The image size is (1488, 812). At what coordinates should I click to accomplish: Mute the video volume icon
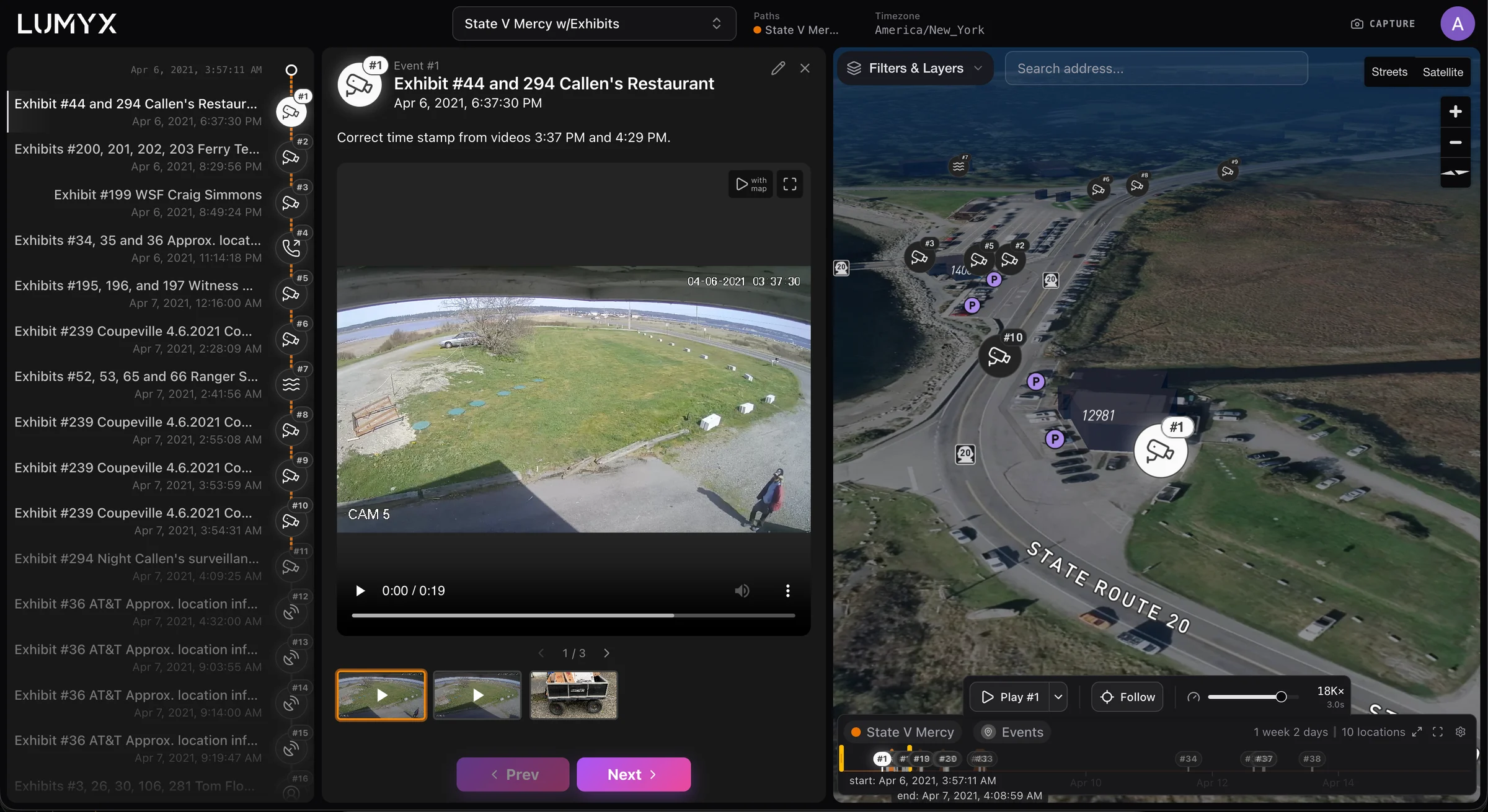click(x=742, y=591)
